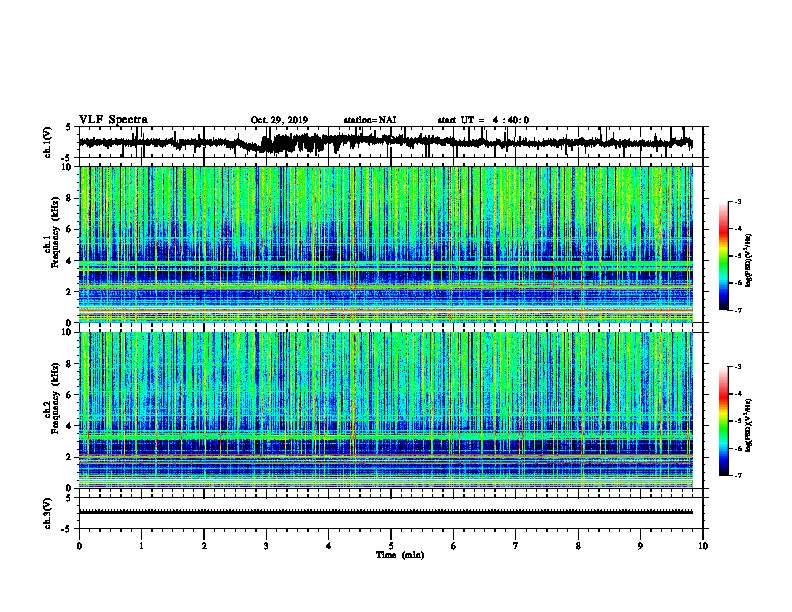
Task: Click the ch.1(V) waveform axis label
Action: (x=47, y=142)
